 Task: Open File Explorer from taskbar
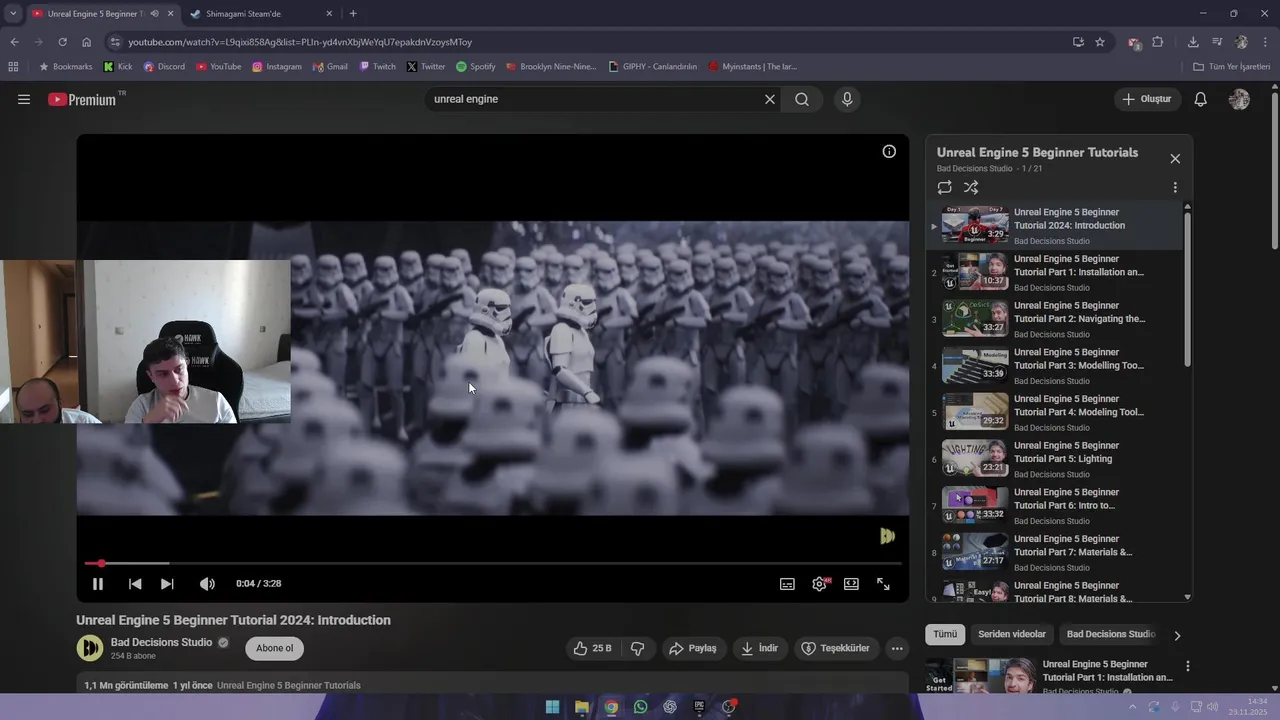point(581,707)
